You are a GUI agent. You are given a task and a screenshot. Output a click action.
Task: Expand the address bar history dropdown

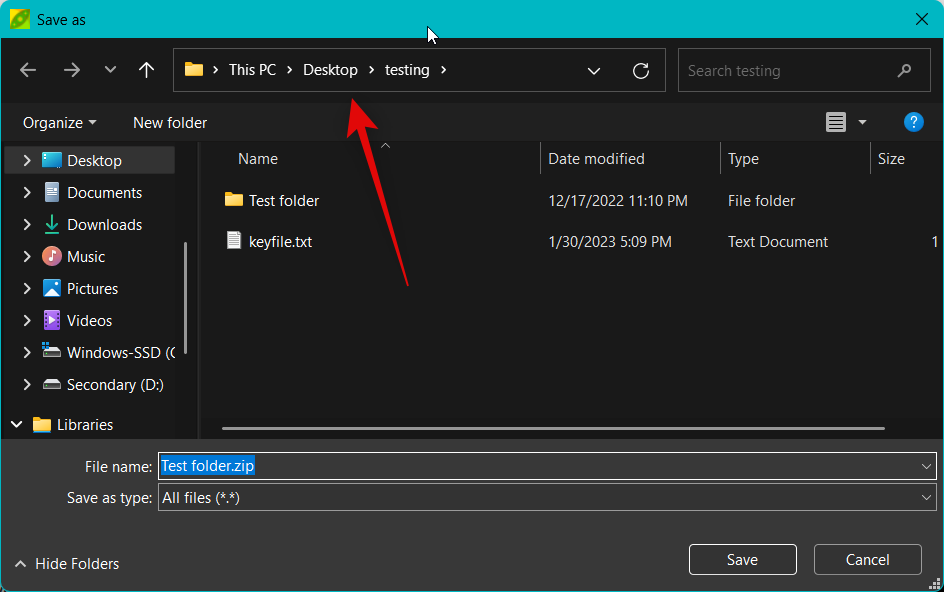[x=594, y=71]
